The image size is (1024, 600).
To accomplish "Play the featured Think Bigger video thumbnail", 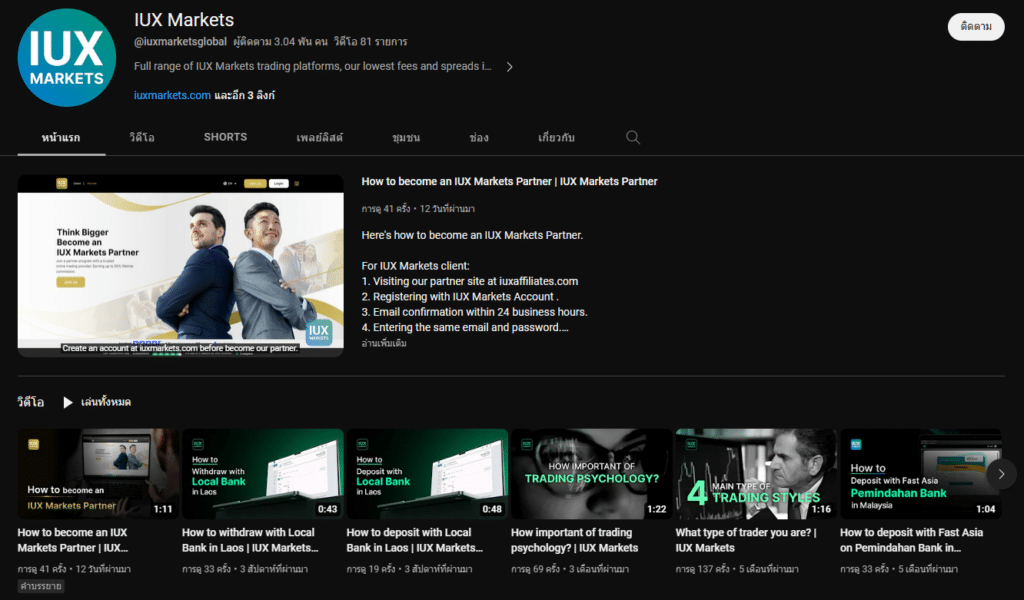I will tap(180, 266).
